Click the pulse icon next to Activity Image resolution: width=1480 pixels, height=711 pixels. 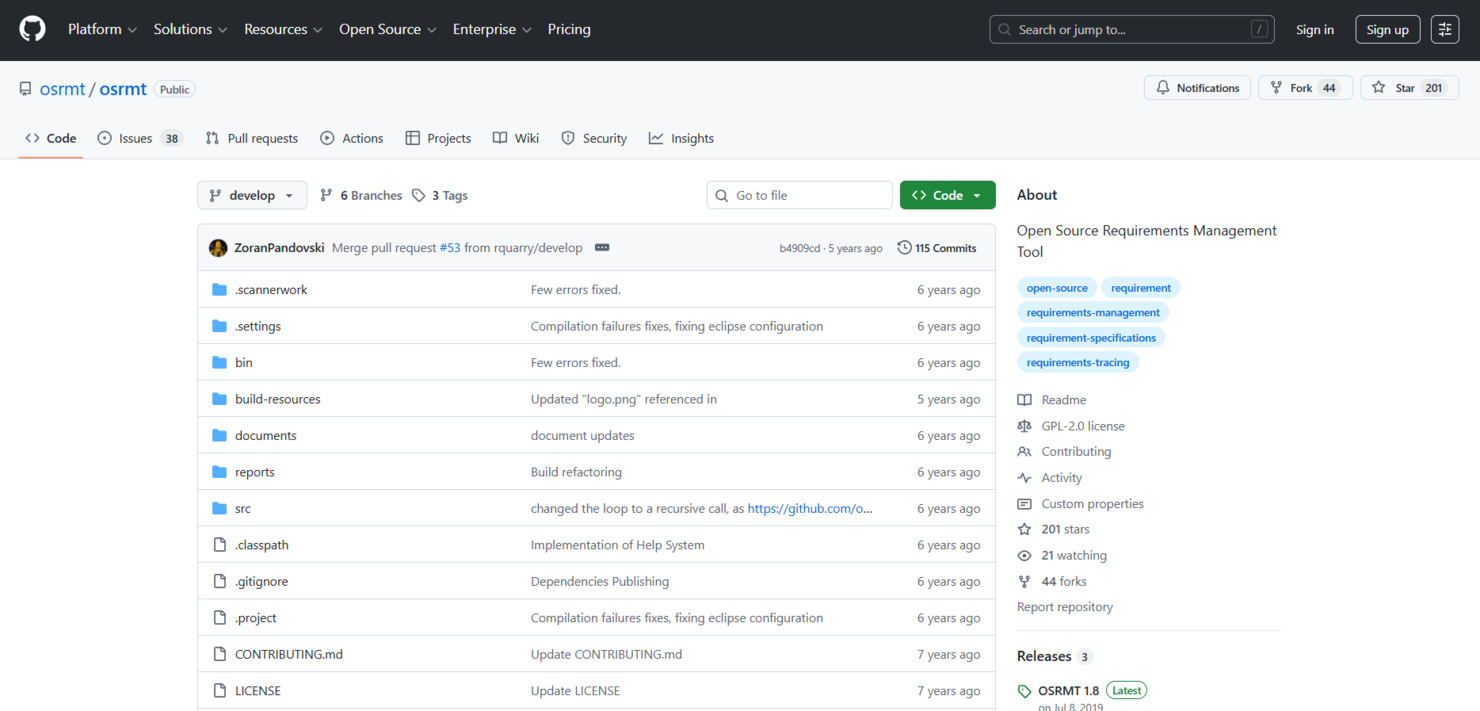[x=1024, y=478]
